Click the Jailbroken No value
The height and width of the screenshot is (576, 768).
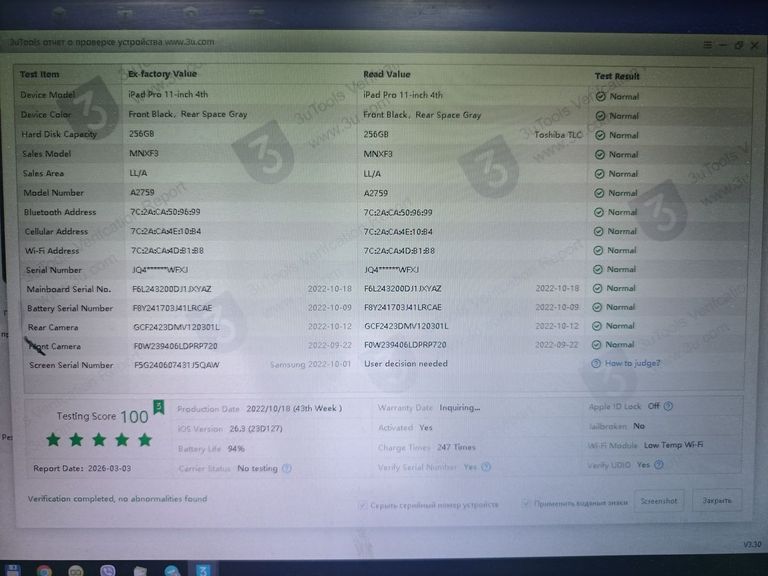[639, 426]
